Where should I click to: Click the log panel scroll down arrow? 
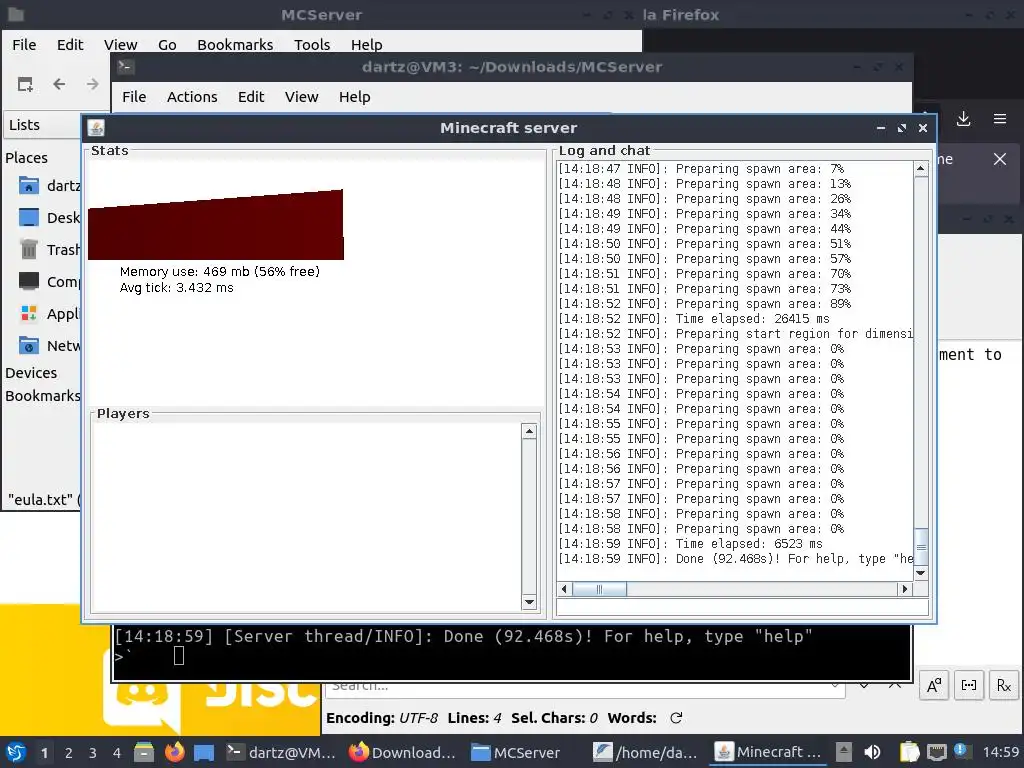[x=921, y=573]
